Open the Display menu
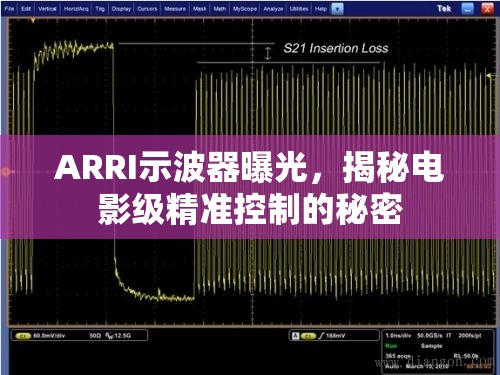Viewport: 500px width, 375px height. [x=121, y=9]
